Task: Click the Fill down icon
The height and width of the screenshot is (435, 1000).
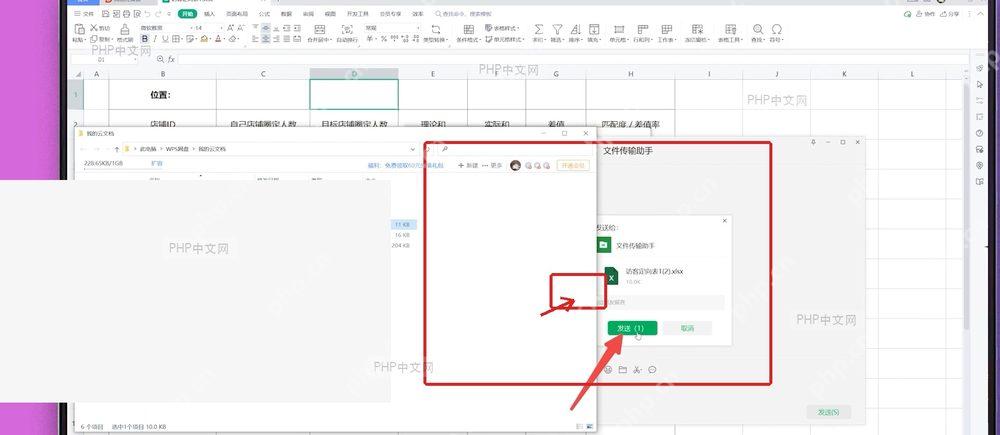Action: [594, 29]
